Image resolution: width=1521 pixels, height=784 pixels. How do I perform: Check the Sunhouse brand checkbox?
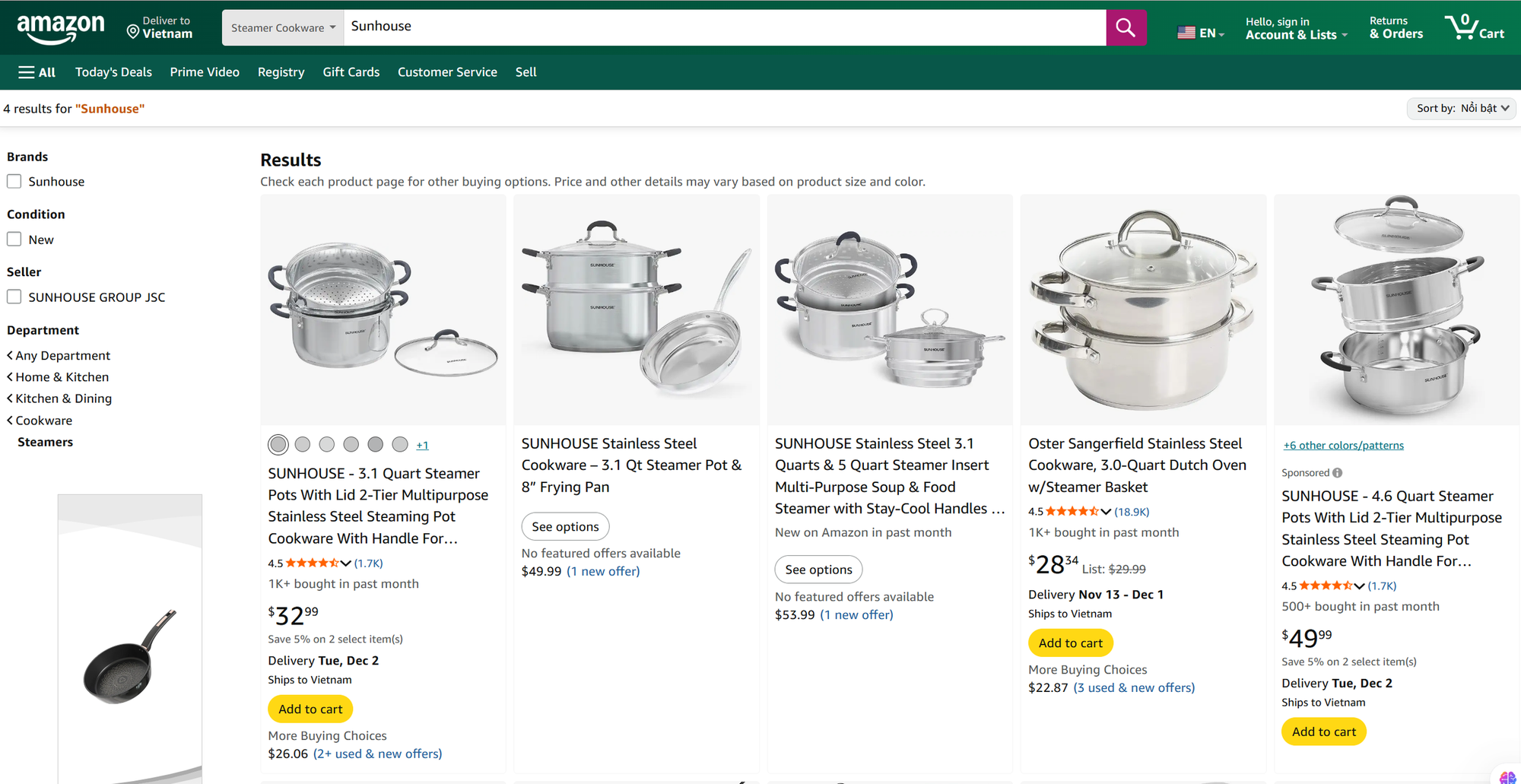click(x=14, y=182)
